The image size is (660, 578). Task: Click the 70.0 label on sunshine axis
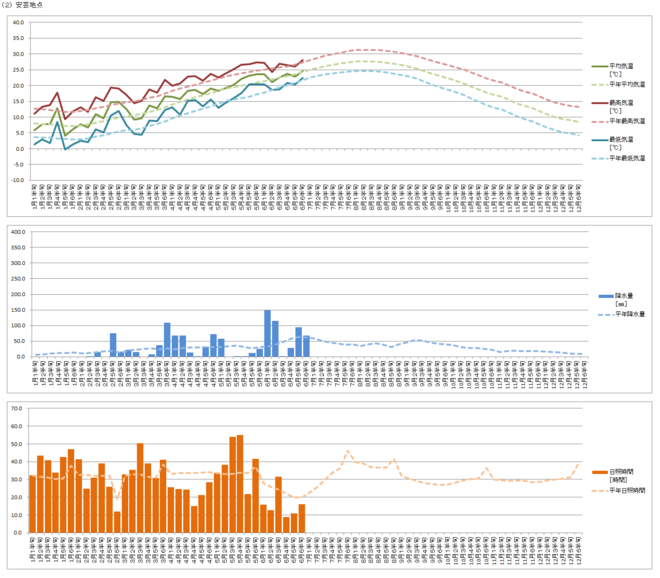tap(17, 409)
